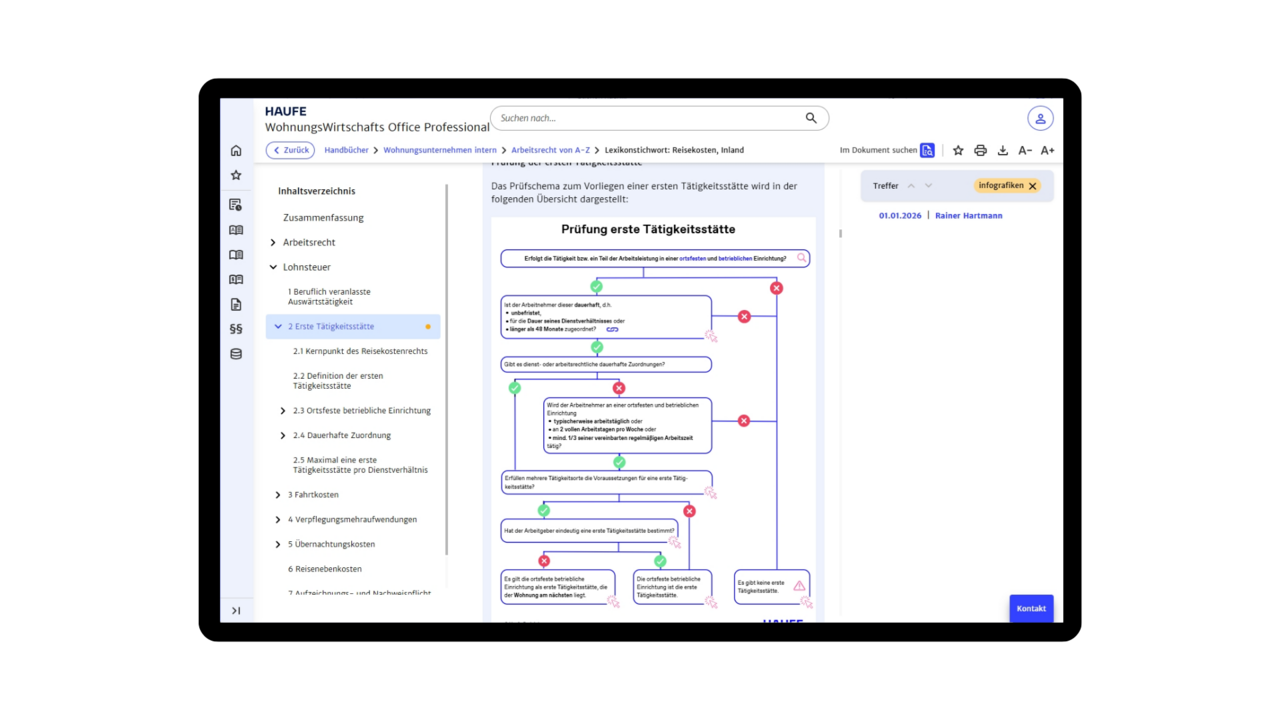The height and width of the screenshot is (720, 1280).
Task: Open the database icon in the sidebar
Action: click(236, 354)
